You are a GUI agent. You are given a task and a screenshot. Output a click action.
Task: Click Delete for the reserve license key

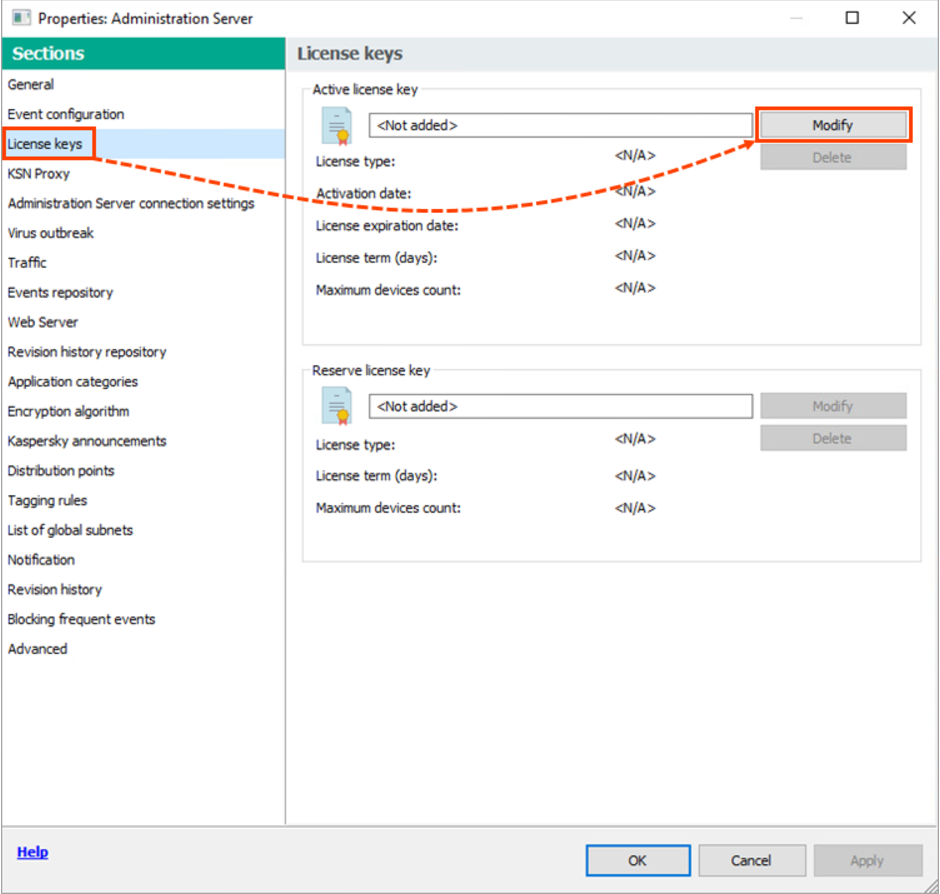(833, 438)
